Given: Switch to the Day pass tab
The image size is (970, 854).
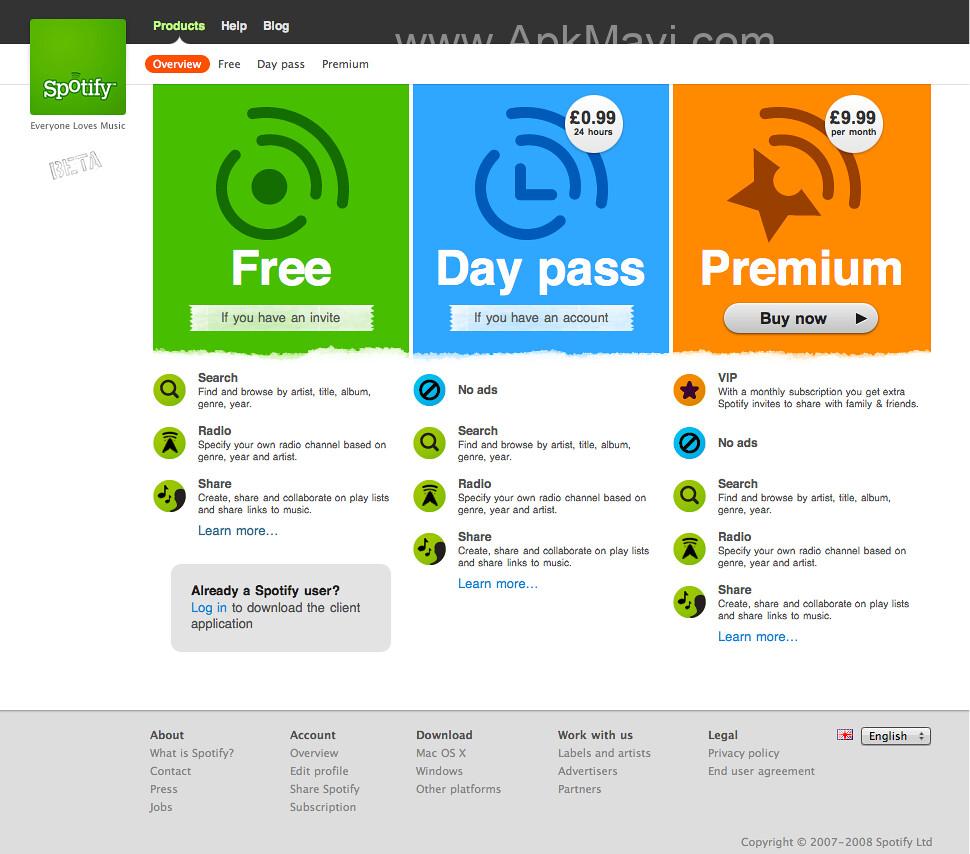Looking at the screenshot, I should (x=280, y=63).
